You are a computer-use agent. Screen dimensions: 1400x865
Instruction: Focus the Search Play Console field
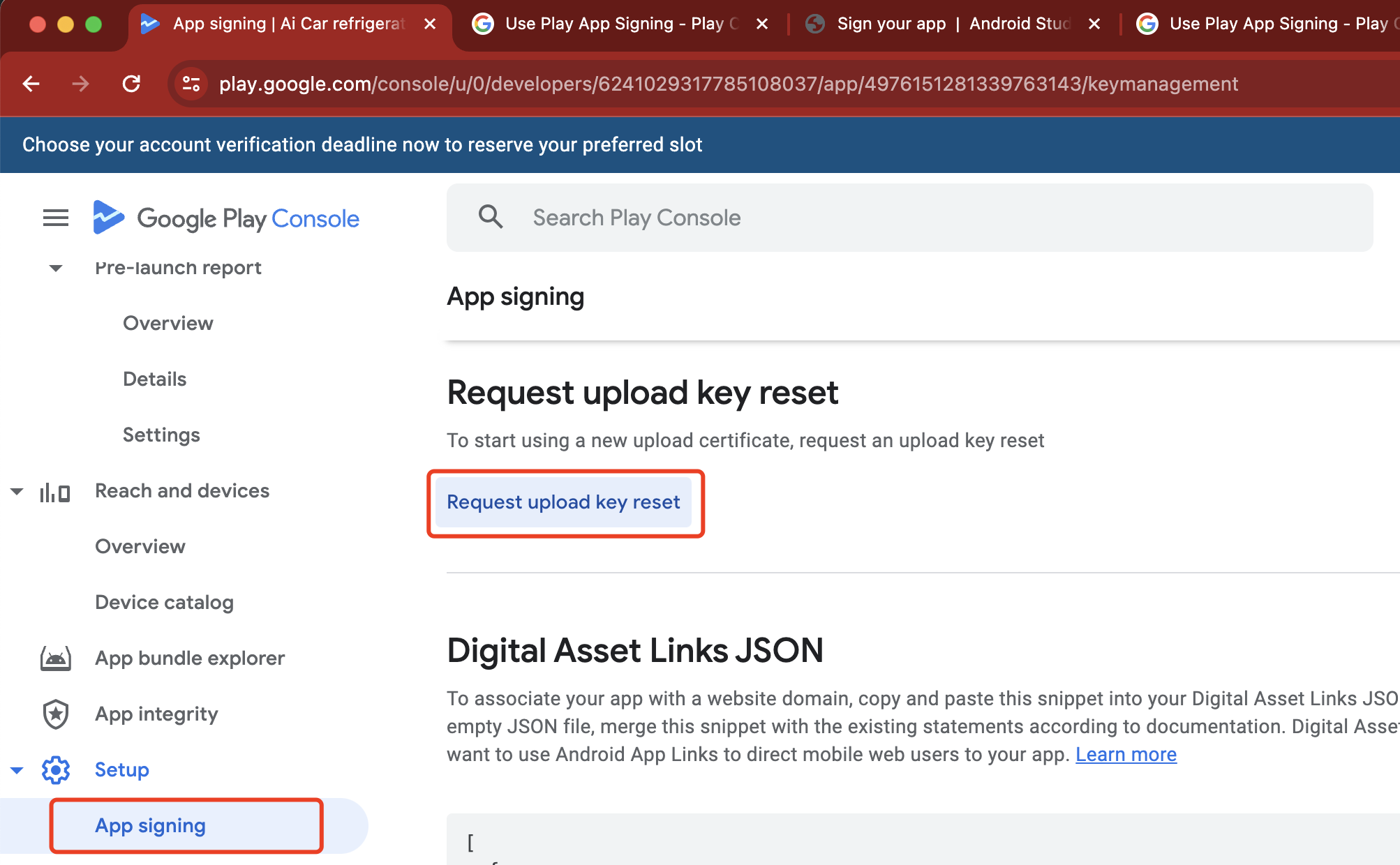click(x=909, y=218)
